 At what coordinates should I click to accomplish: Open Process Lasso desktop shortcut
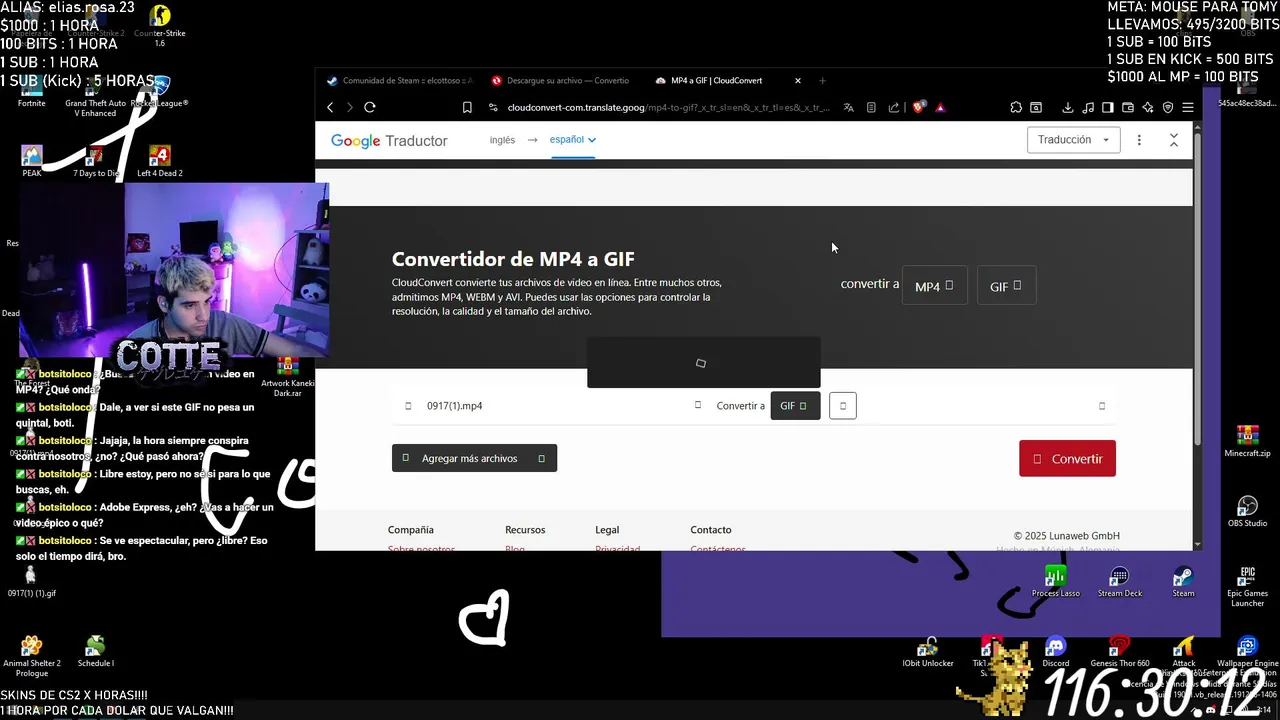[1056, 581]
